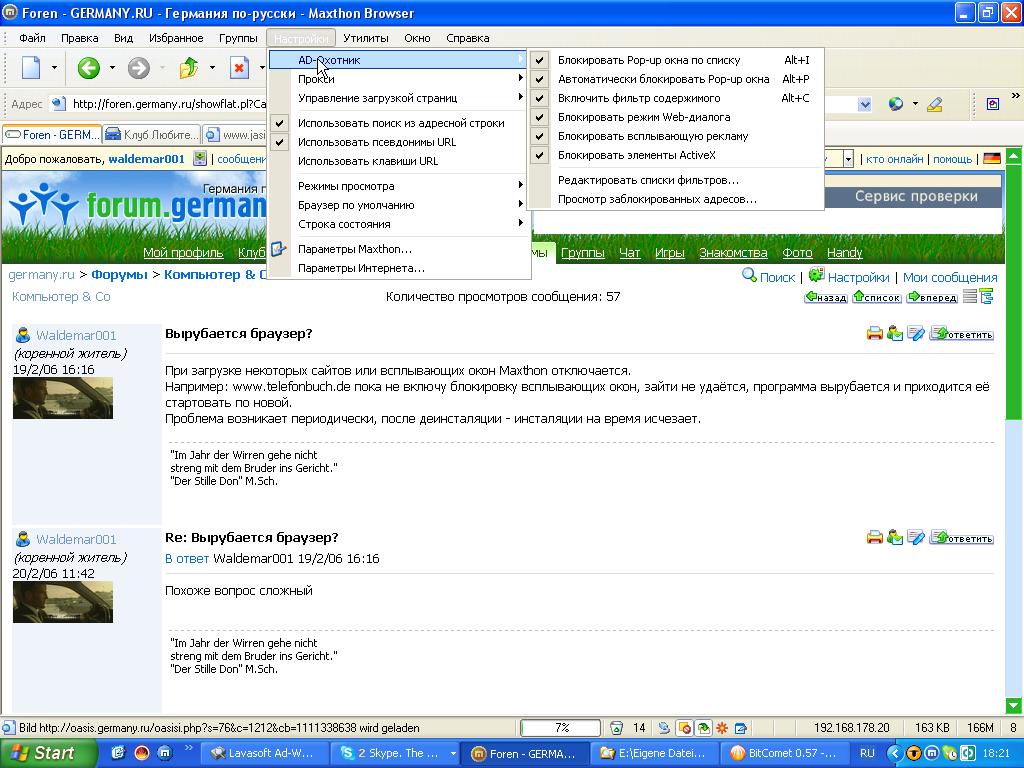Click the red X page toolbar icon
This screenshot has height=768, width=1024.
tap(240, 67)
